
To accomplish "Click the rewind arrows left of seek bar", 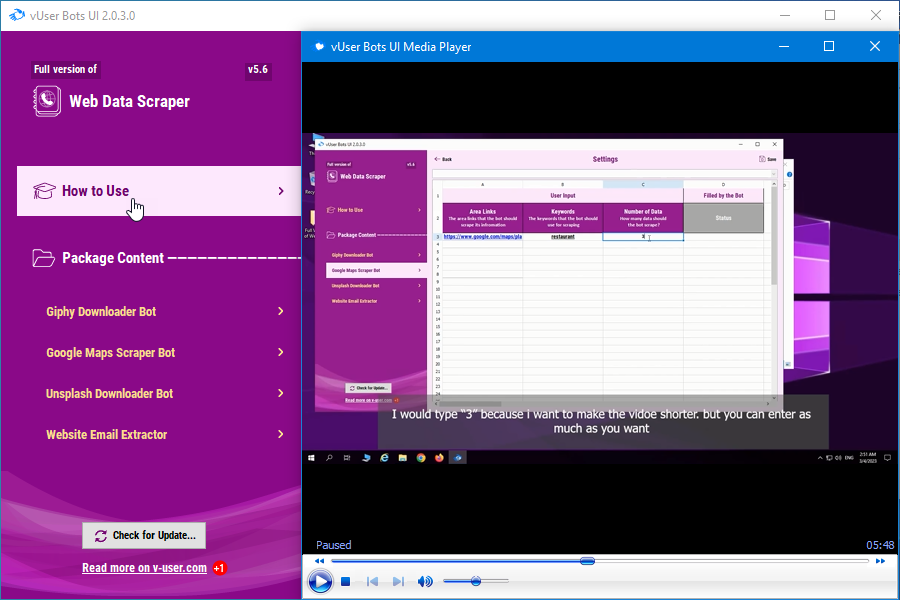I will [x=320, y=561].
